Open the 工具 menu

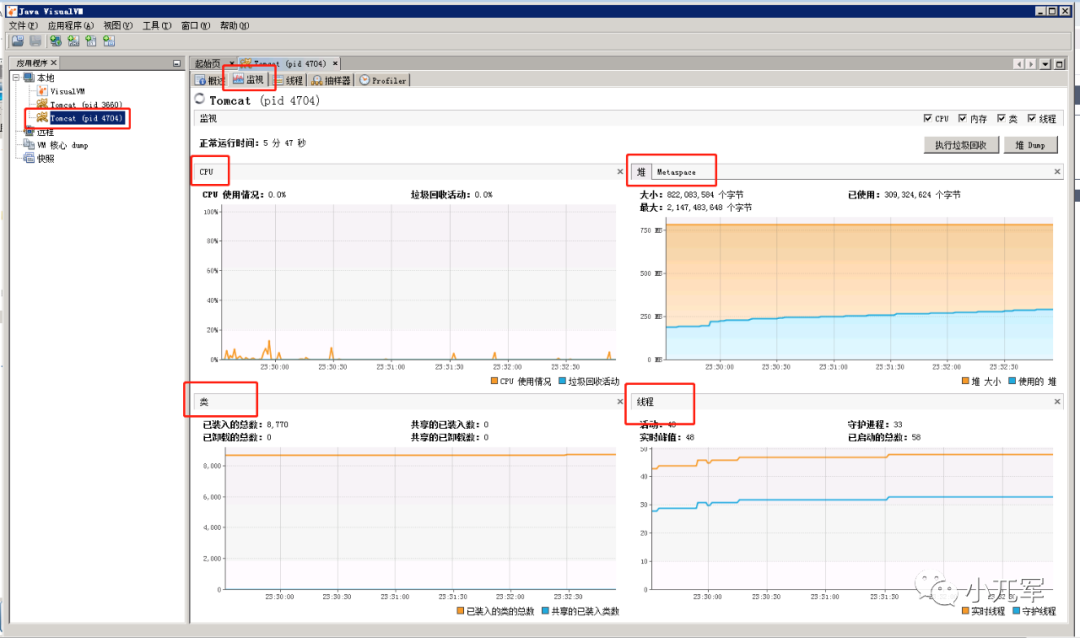(156, 25)
